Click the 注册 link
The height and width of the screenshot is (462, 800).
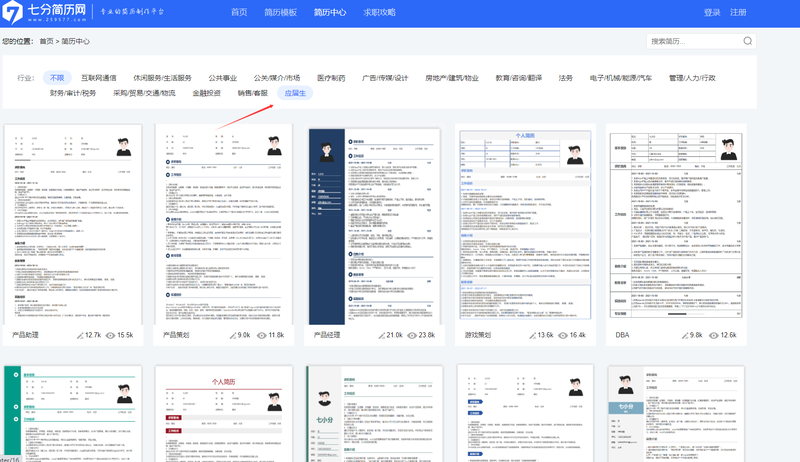click(738, 12)
